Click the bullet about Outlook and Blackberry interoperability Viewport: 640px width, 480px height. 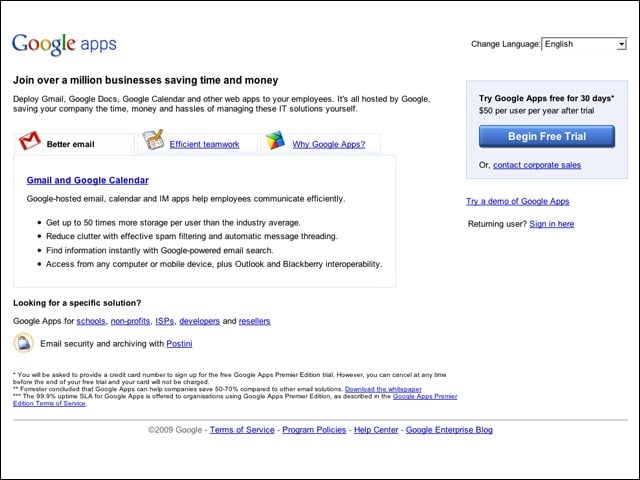click(x=214, y=264)
